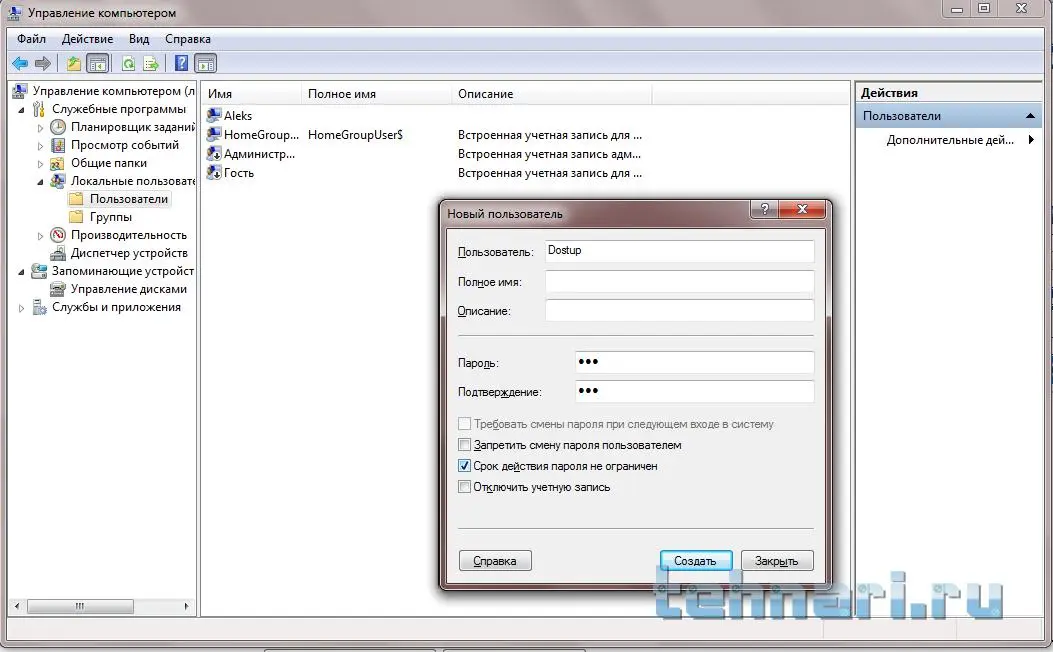
Task: Click the Встроенная учетная запись адм... description
Action: click(549, 154)
